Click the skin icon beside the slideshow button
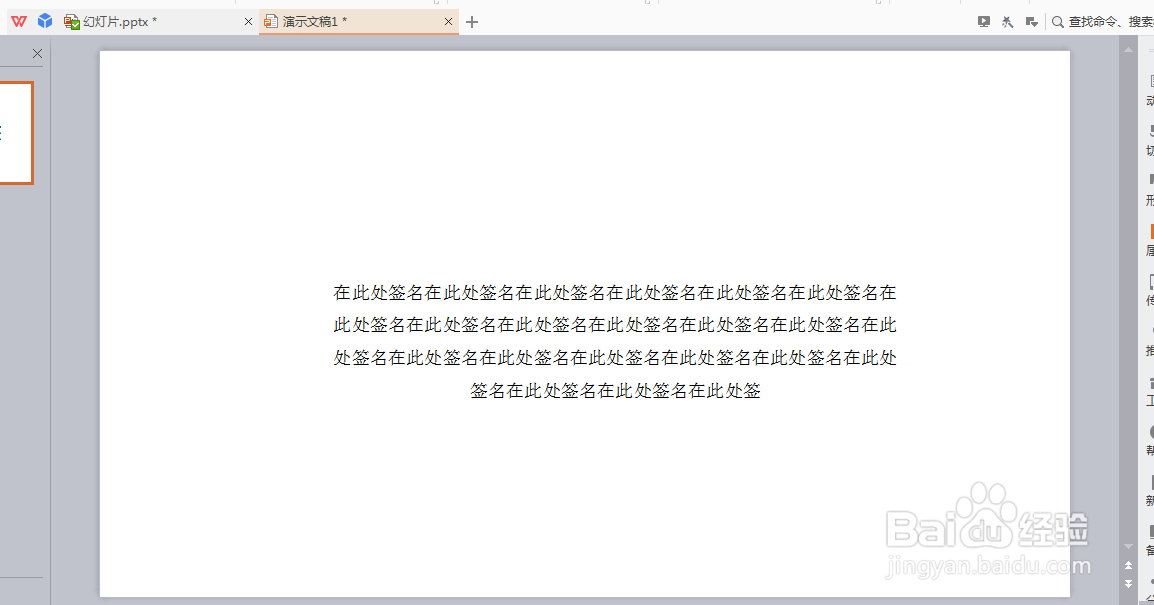The height and width of the screenshot is (605, 1154). pos(1007,22)
